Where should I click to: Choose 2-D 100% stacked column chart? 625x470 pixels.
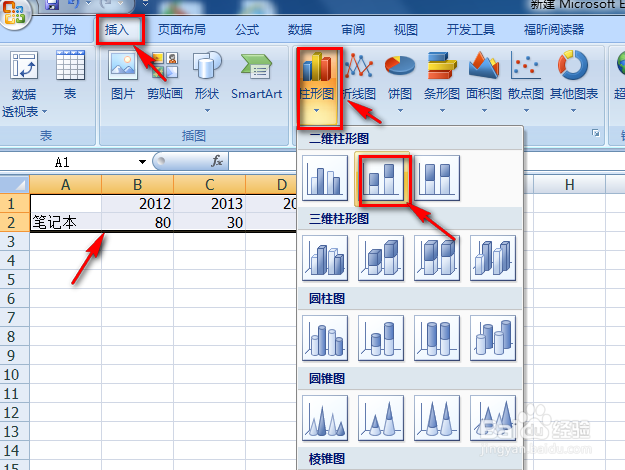pyautogui.click(x=437, y=178)
